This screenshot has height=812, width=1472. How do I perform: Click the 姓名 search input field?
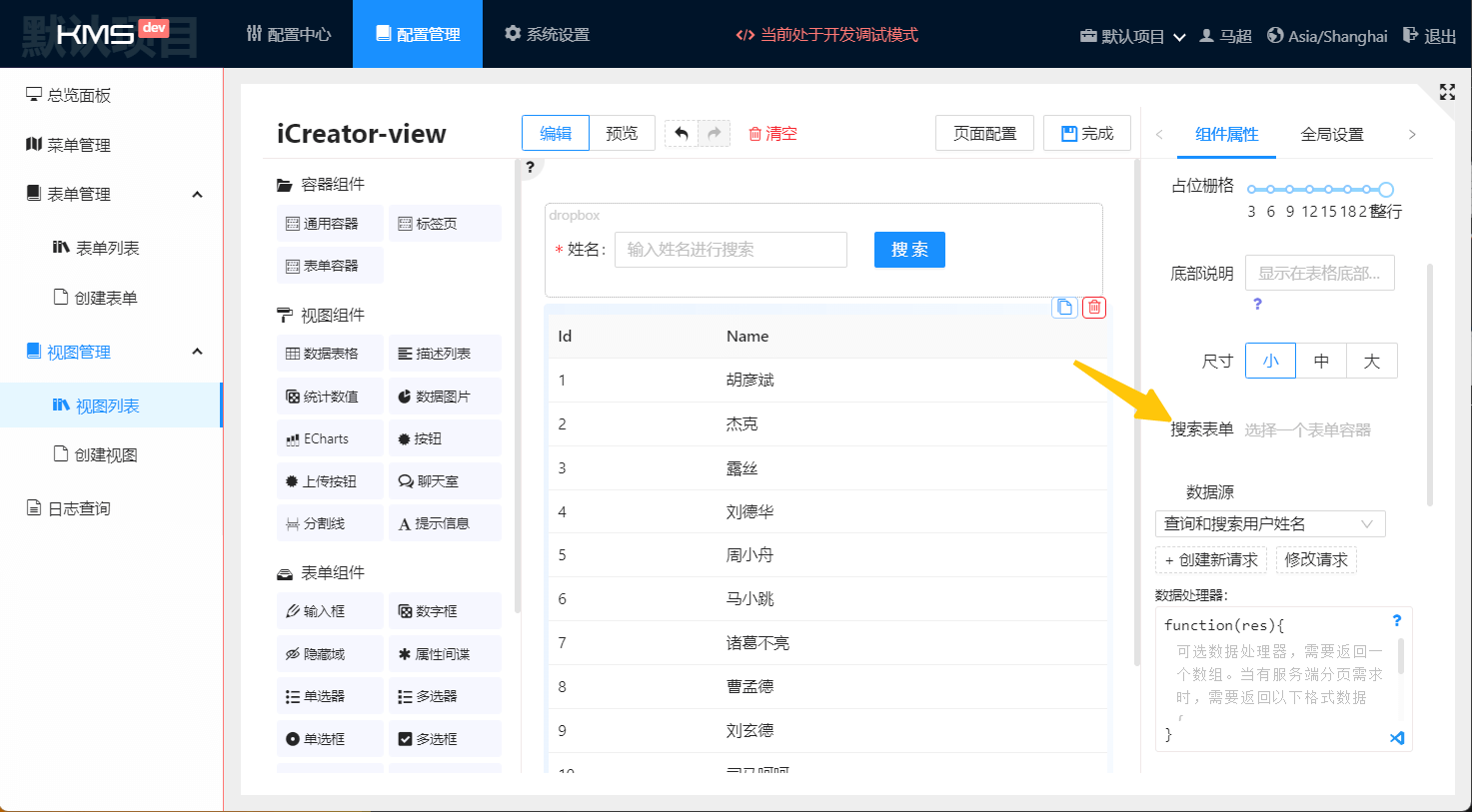[x=730, y=250]
